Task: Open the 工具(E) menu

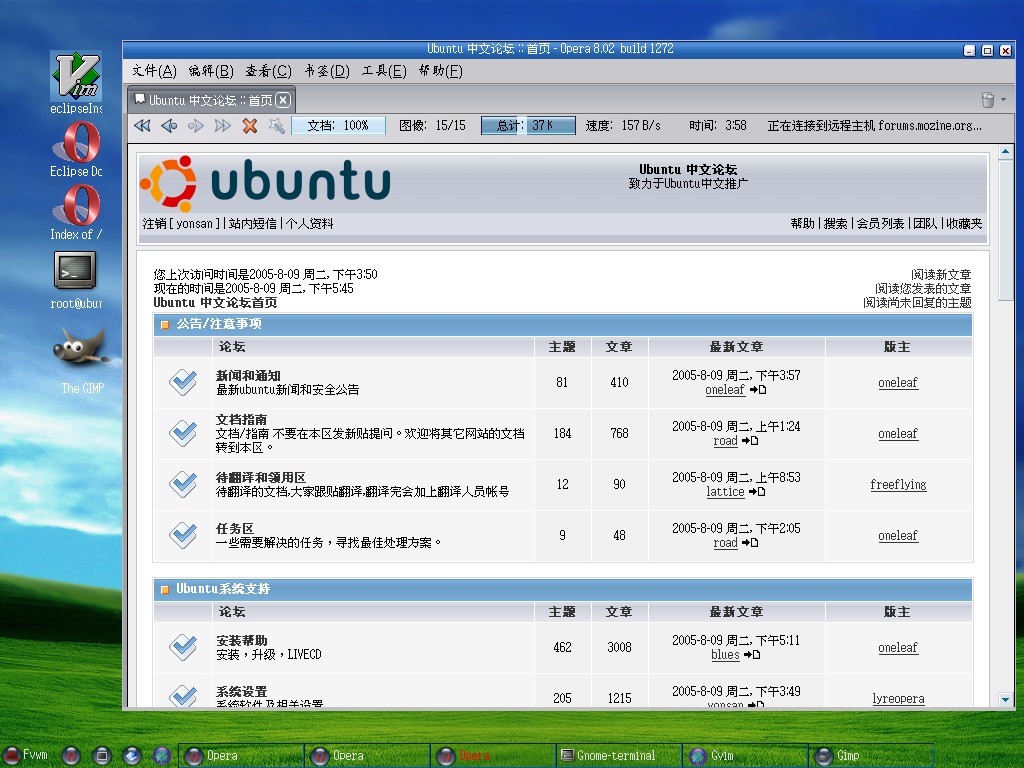Action: (384, 71)
